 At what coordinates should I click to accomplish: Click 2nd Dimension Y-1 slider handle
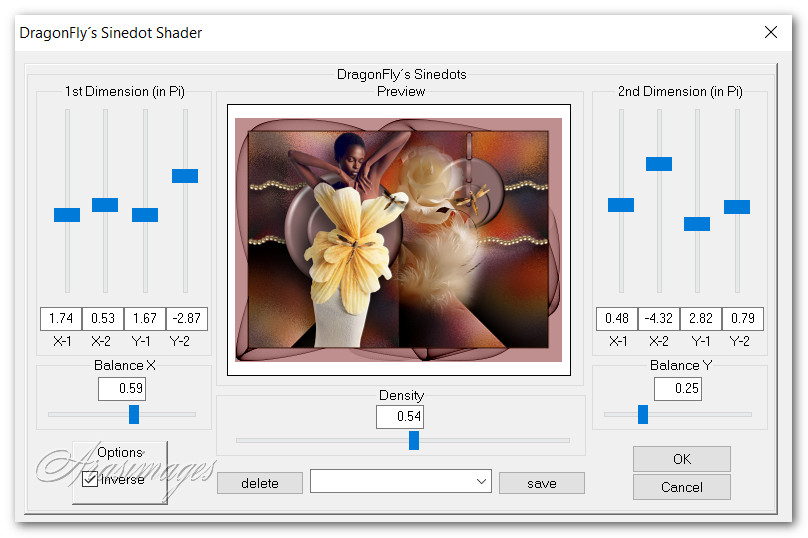(697, 224)
